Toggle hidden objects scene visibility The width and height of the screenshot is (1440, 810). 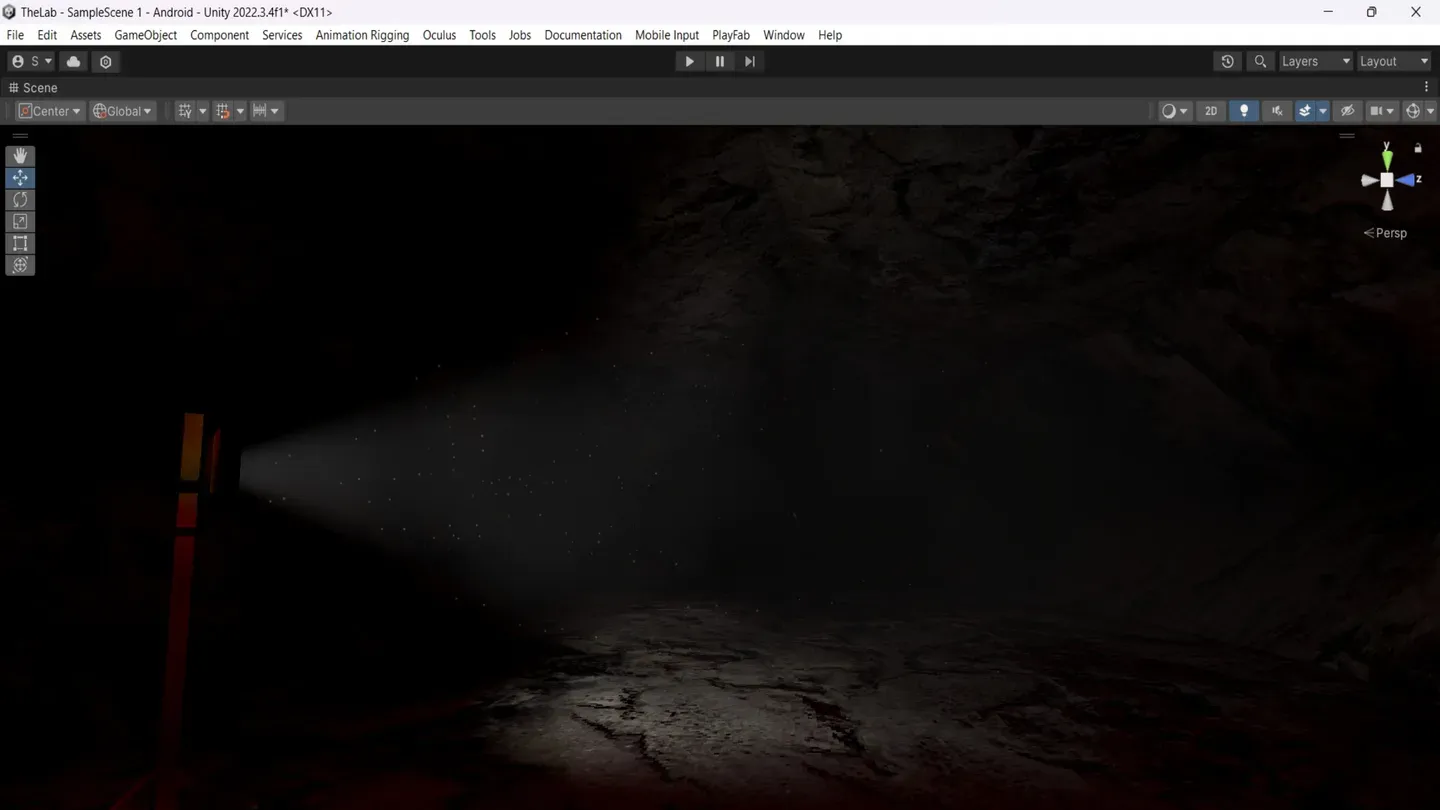point(1347,111)
